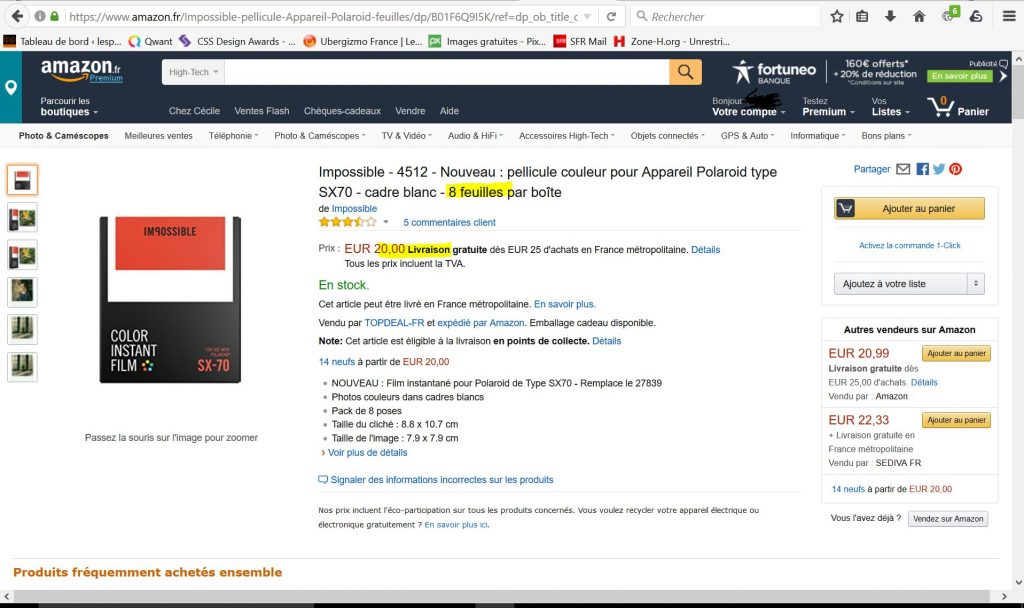
Task: Select the Ventes Flash nav item
Action: click(x=262, y=111)
